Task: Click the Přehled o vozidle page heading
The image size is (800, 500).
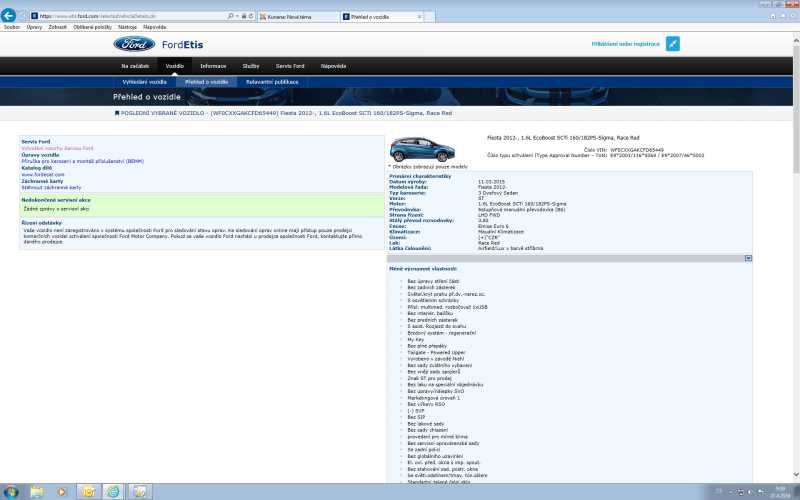Action: point(147,97)
